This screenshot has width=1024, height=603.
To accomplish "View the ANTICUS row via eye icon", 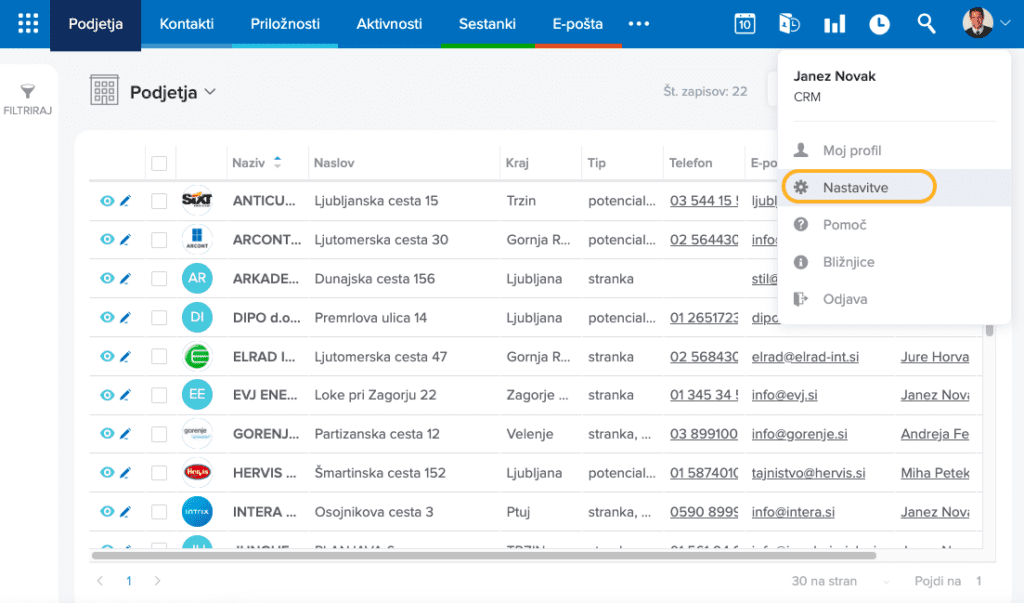I will [x=107, y=201].
